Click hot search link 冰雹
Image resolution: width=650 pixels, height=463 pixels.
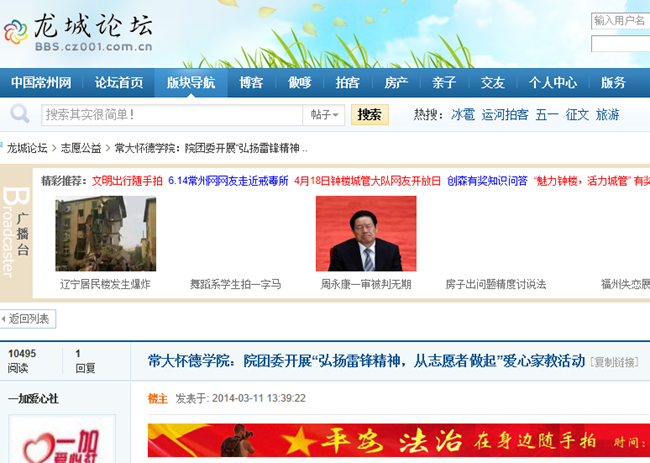coord(463,114)
